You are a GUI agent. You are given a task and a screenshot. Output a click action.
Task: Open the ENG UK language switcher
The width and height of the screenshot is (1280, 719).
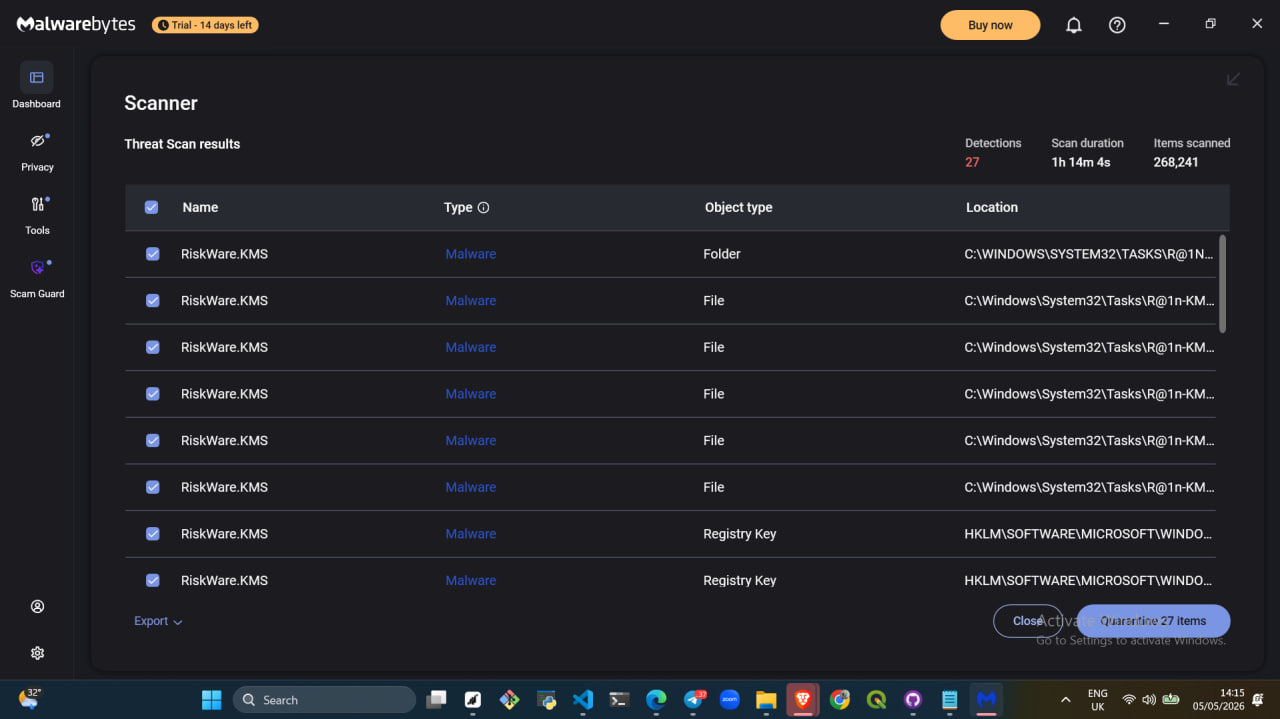1097,700
